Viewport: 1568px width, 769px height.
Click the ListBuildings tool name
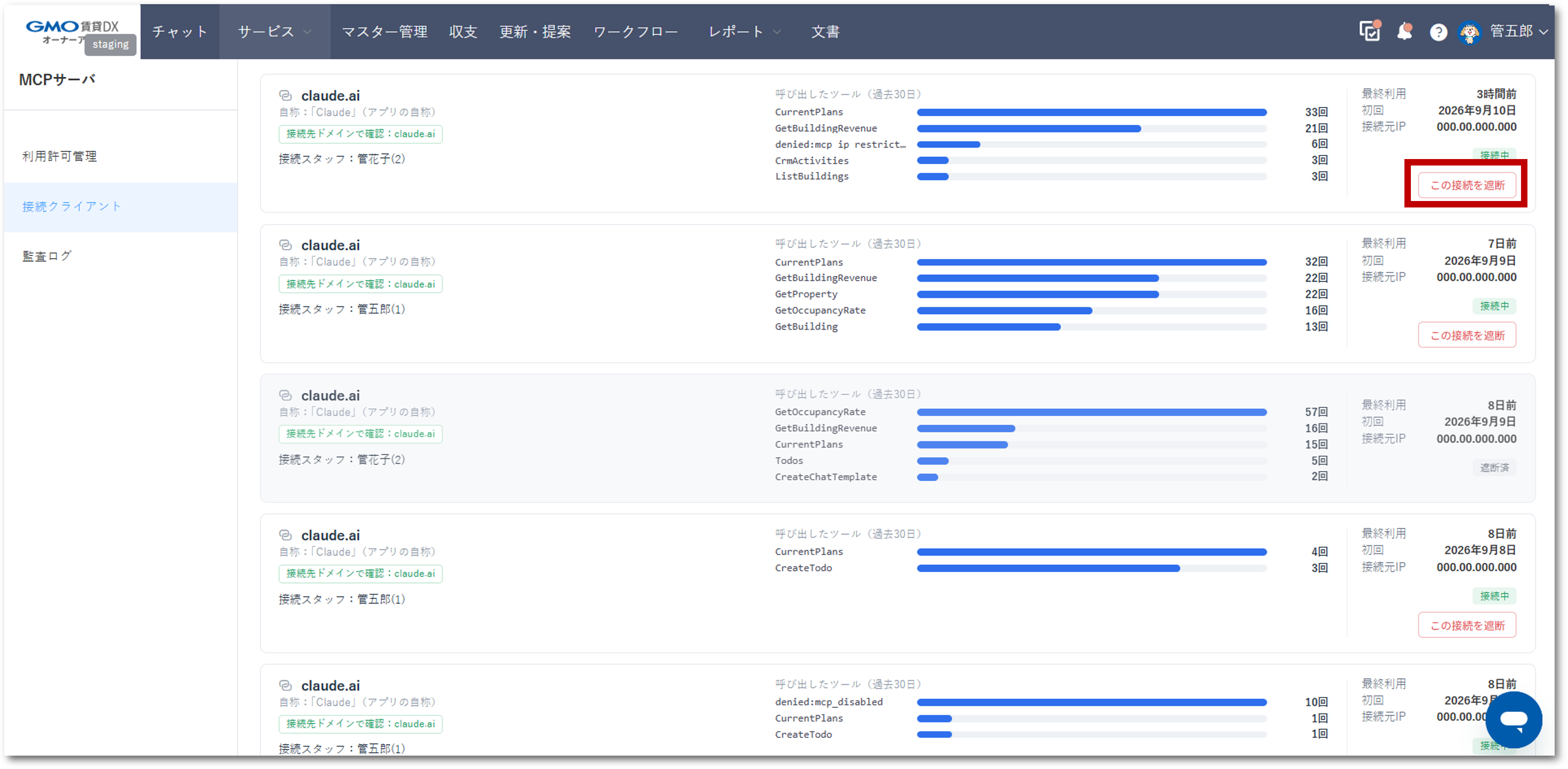pos(811,177)
